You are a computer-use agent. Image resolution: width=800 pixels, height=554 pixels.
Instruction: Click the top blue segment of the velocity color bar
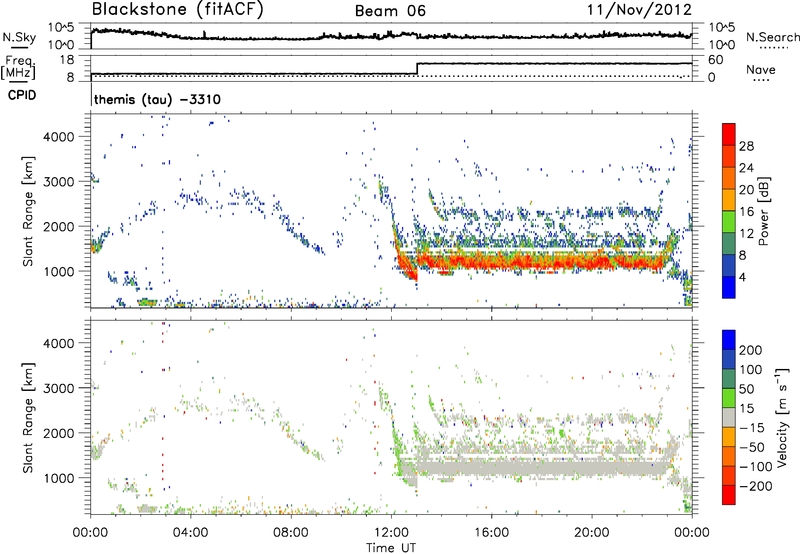[729, 340]
